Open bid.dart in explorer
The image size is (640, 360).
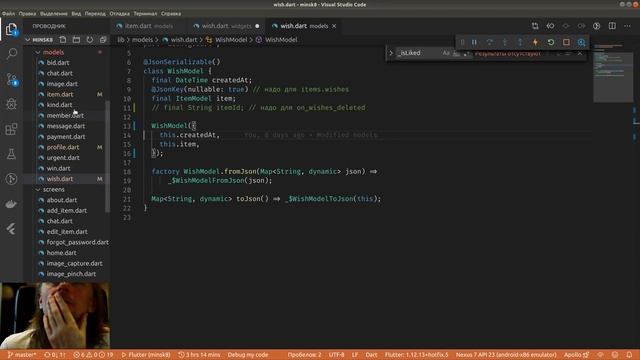[x=58, y=62]
